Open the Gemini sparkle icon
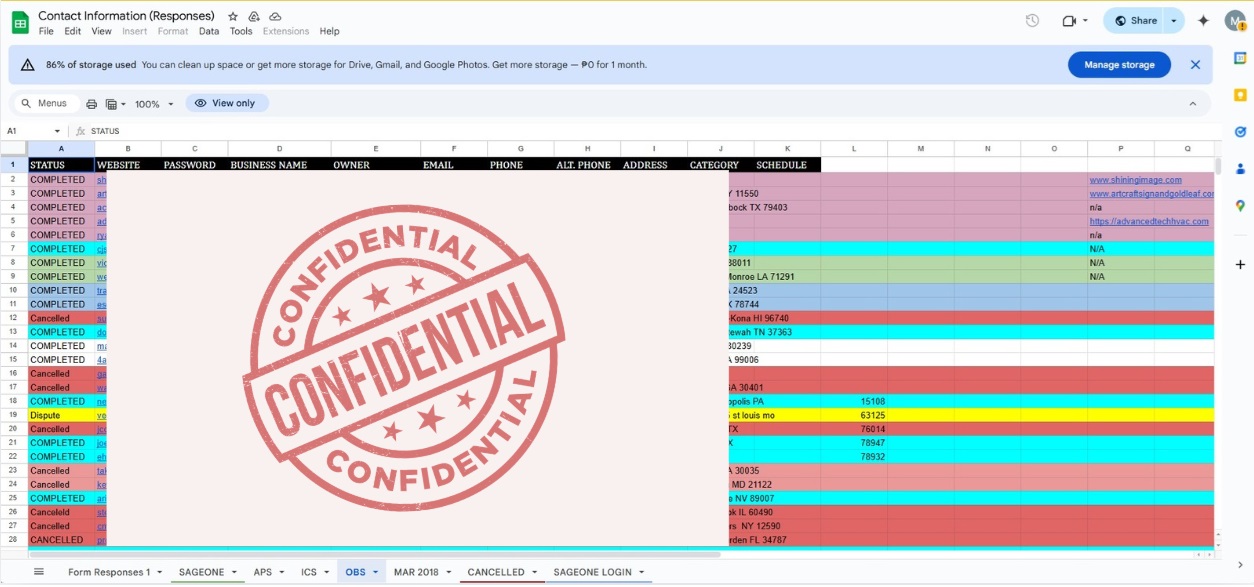The width and height of the screenshot is (1254, 587). click(1203, 20)
